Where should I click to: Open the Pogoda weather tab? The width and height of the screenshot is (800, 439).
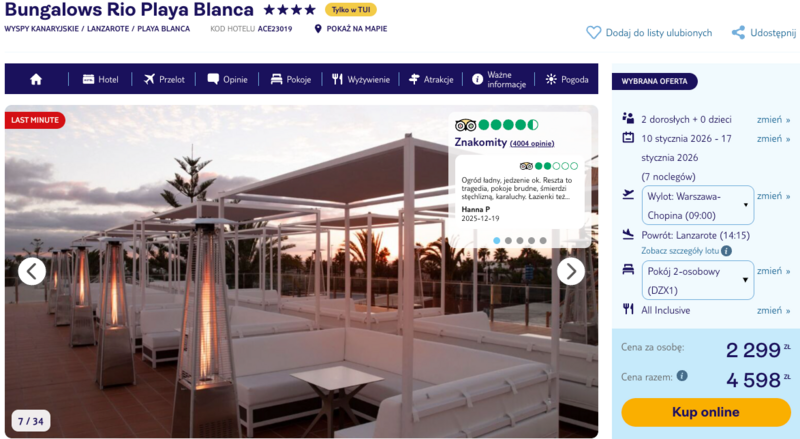pos(567,79)
